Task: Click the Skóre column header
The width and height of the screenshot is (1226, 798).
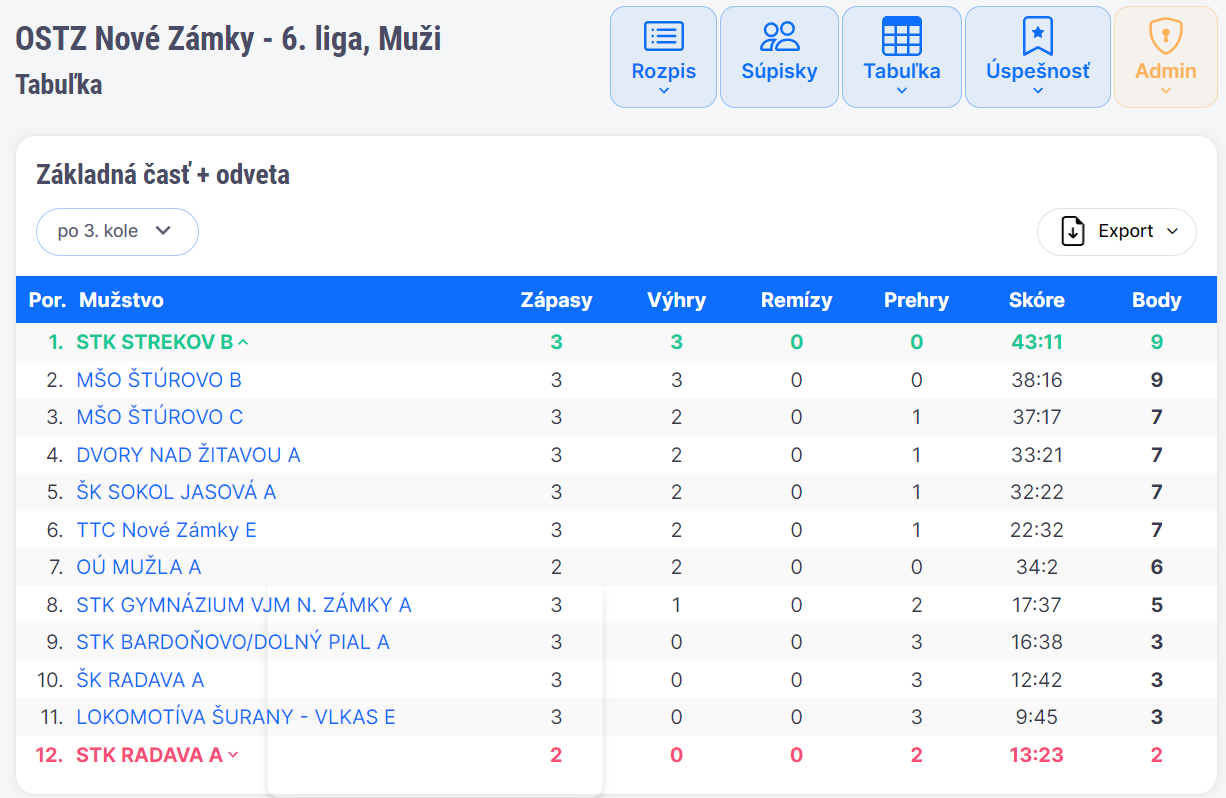Action: pos(1037,300)
